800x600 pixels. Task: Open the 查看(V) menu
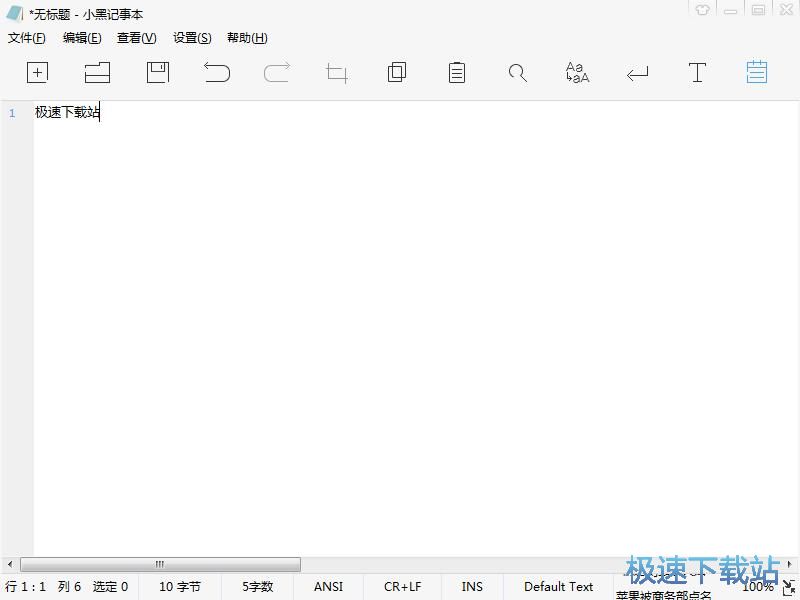(137, 38)
